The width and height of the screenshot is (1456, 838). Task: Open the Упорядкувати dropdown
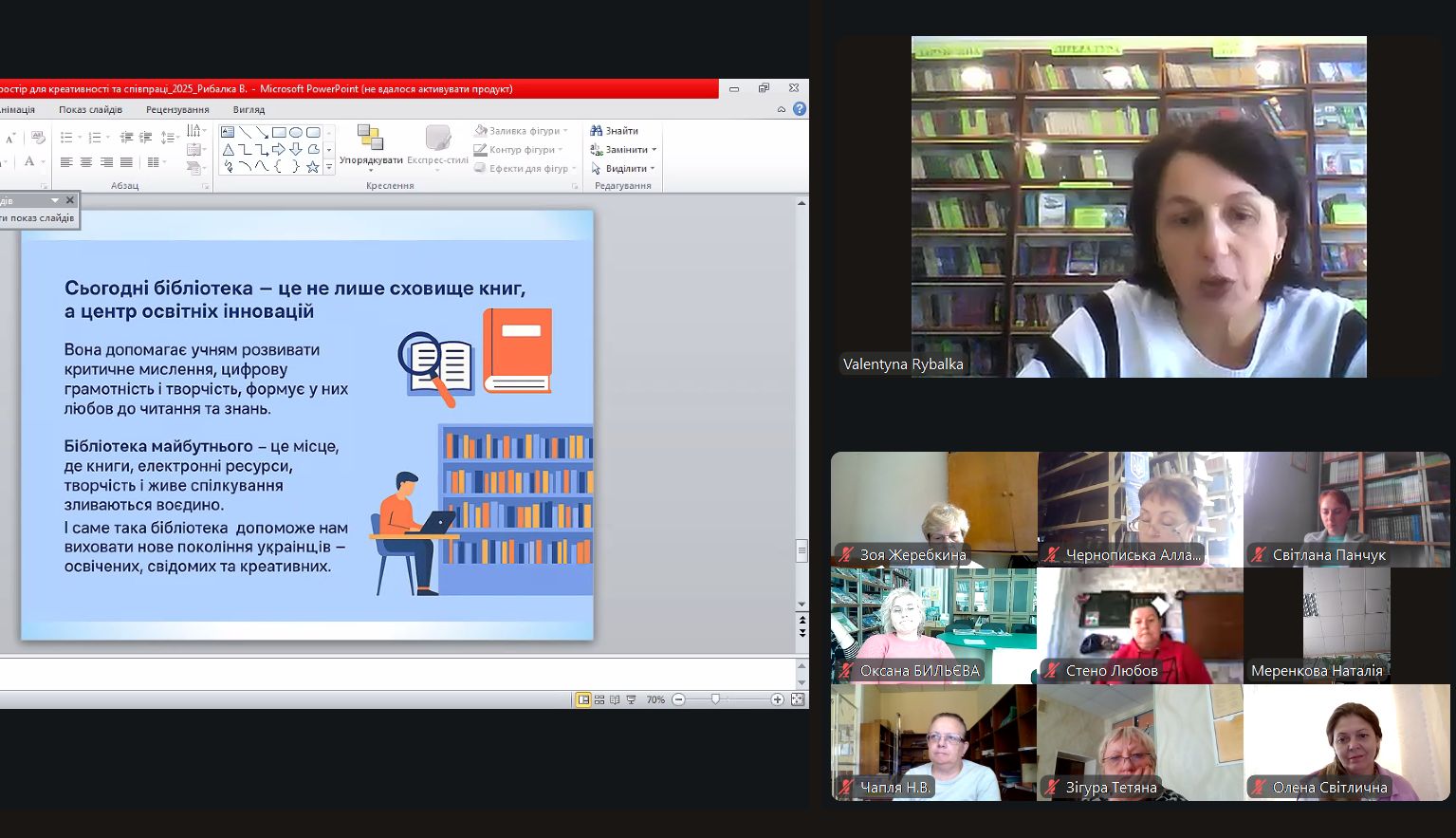[x=371, y=159]
